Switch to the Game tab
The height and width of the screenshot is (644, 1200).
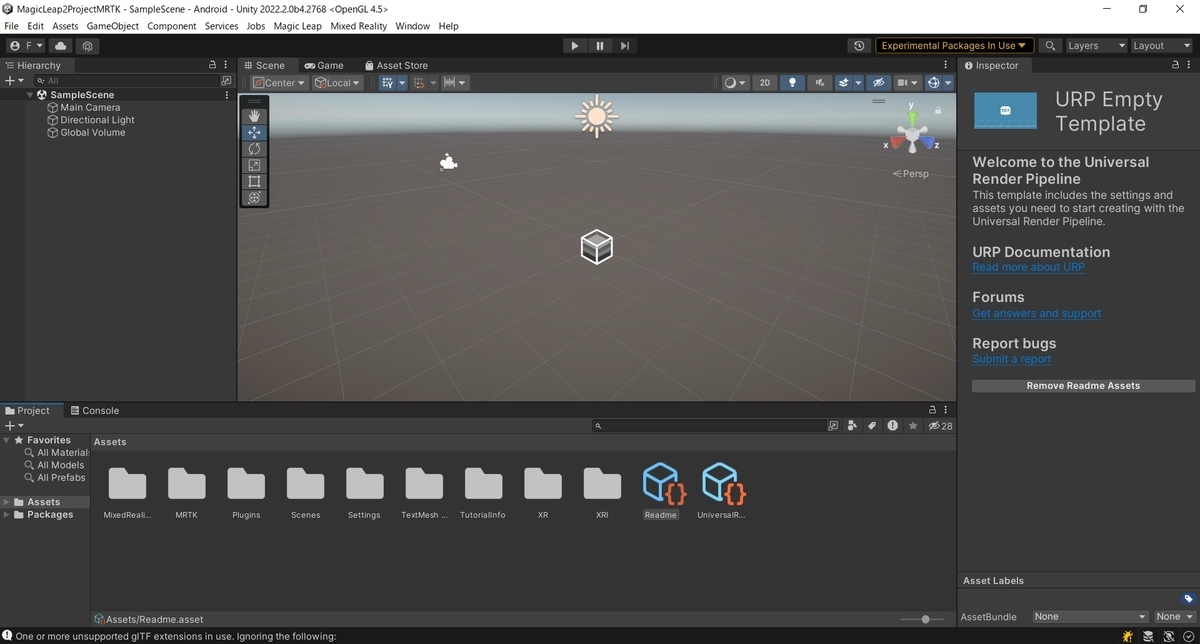pos(324,65)
